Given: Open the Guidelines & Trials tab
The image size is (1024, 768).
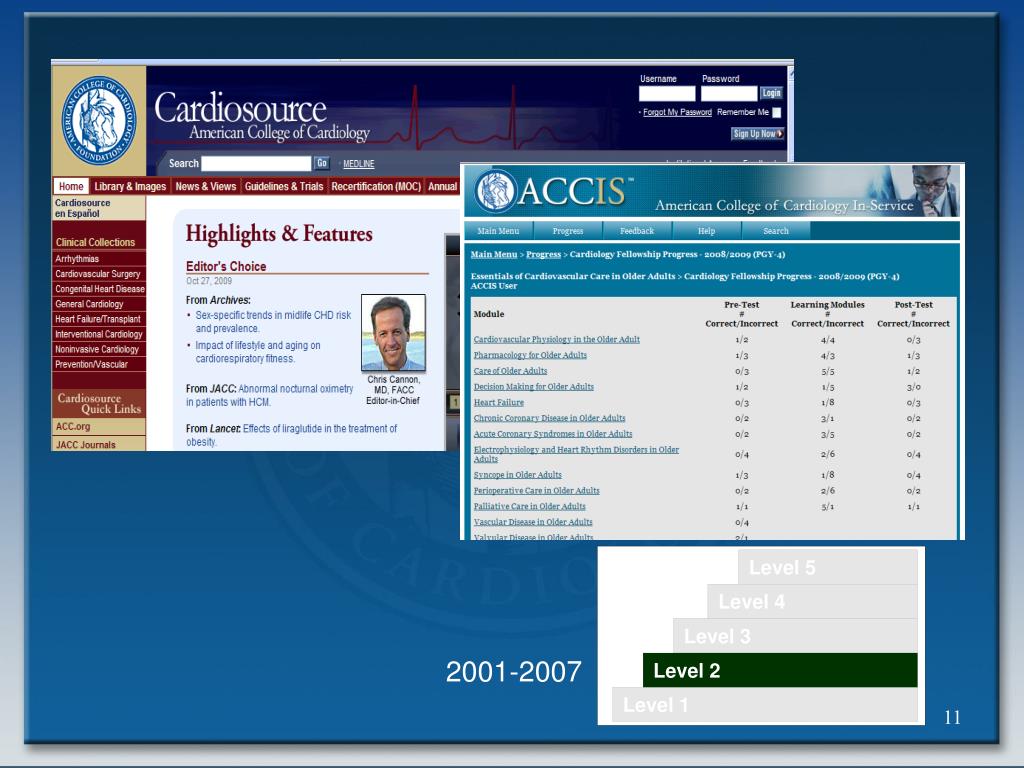Looking at the screenshot, I should tap(284, 186).
